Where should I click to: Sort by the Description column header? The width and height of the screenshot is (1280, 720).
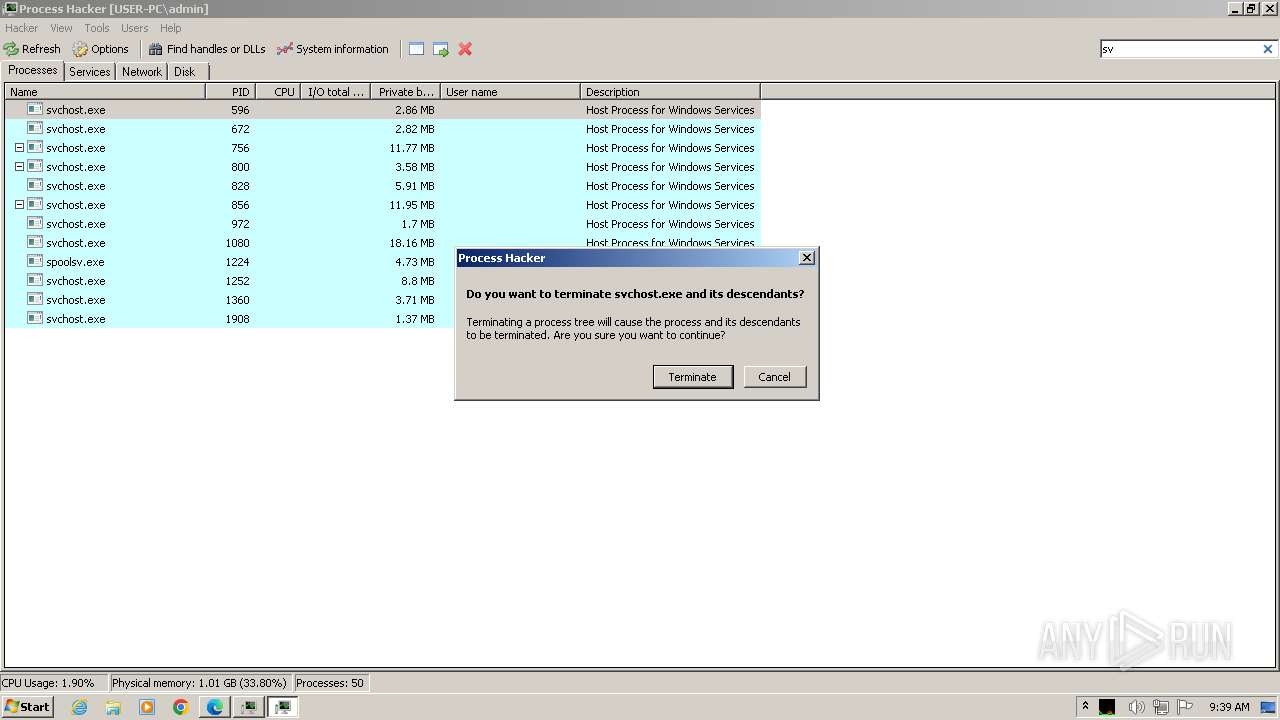point(670,92)
